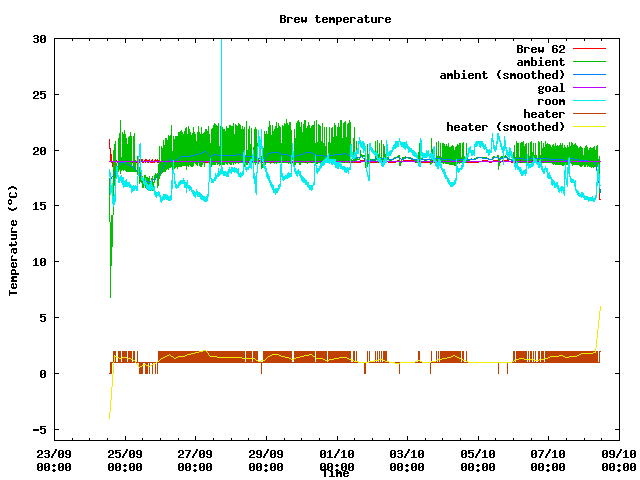Select the "ambient (smoothed)" legend label
This screenshot has height=480, width=640.
tap(502, 75)
